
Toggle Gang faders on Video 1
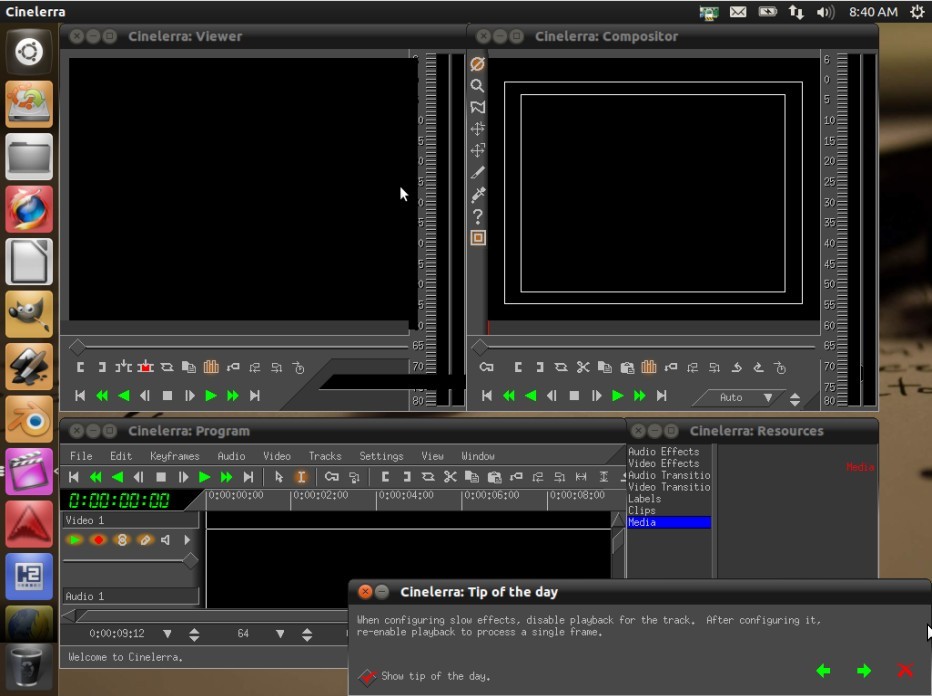point(122,540)
